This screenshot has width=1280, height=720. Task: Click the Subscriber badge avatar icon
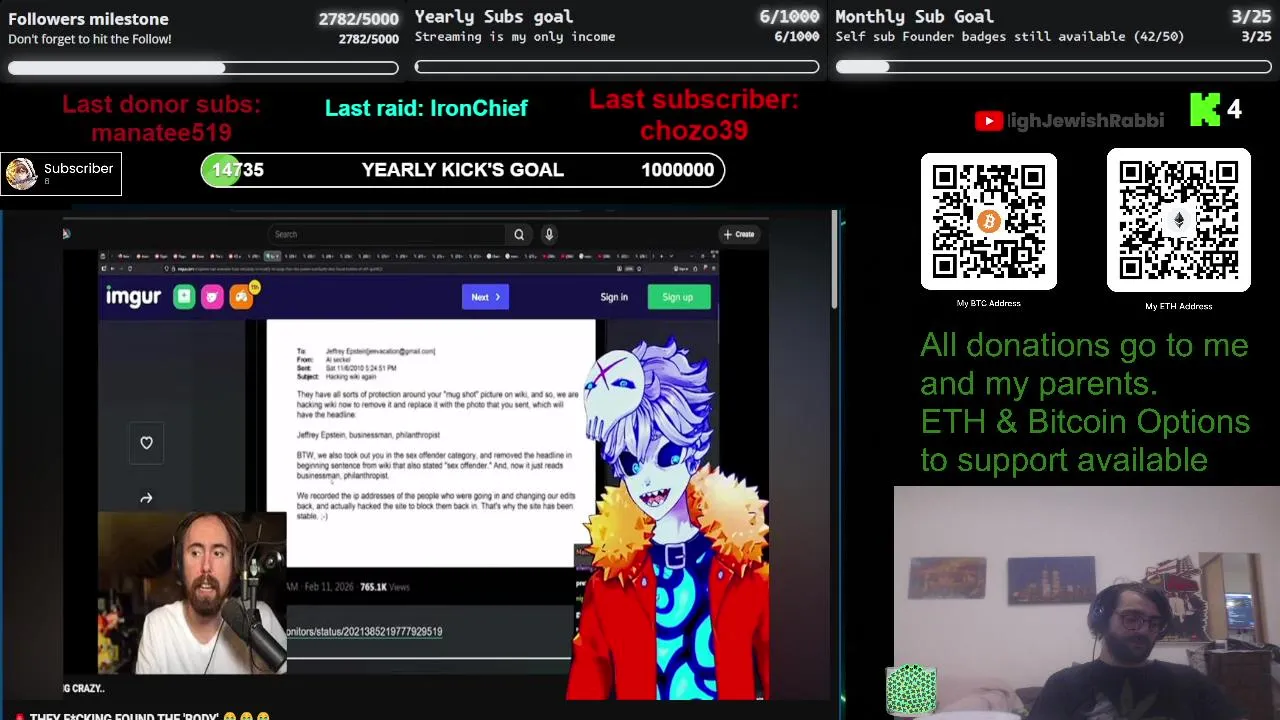[21, 174]
